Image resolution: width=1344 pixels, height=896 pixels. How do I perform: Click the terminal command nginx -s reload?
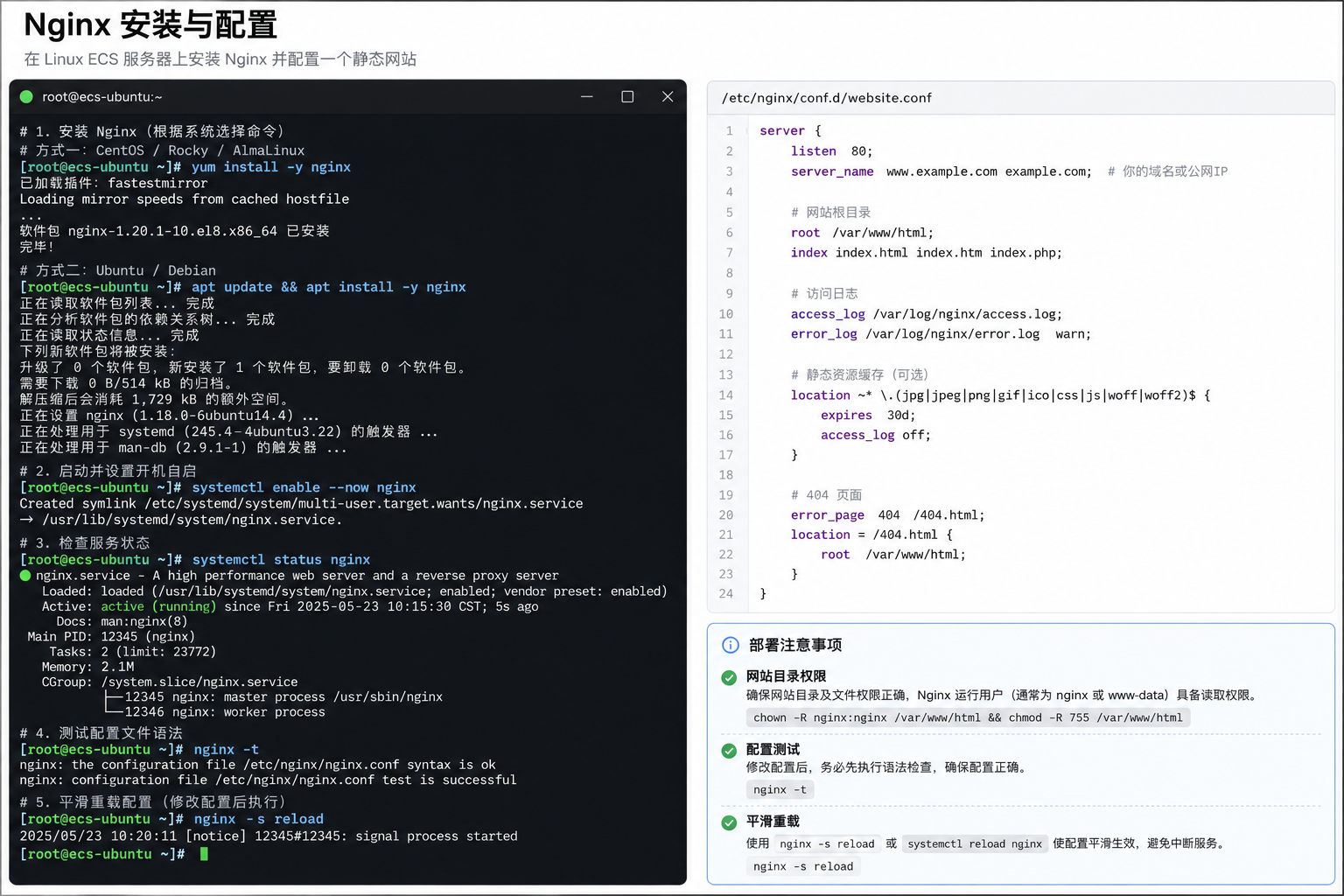[x=258, y=819]
